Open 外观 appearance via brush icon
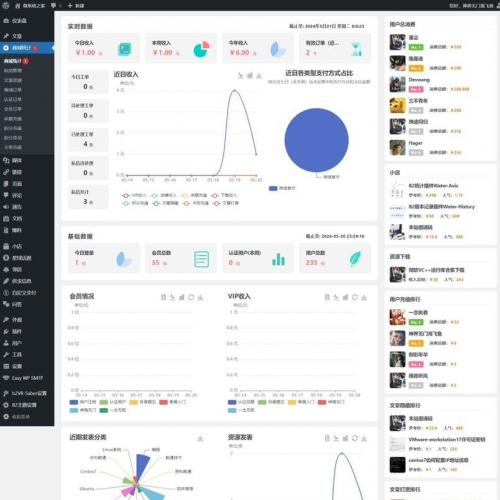Screen dimensions: 500x500 pos(6,320)
